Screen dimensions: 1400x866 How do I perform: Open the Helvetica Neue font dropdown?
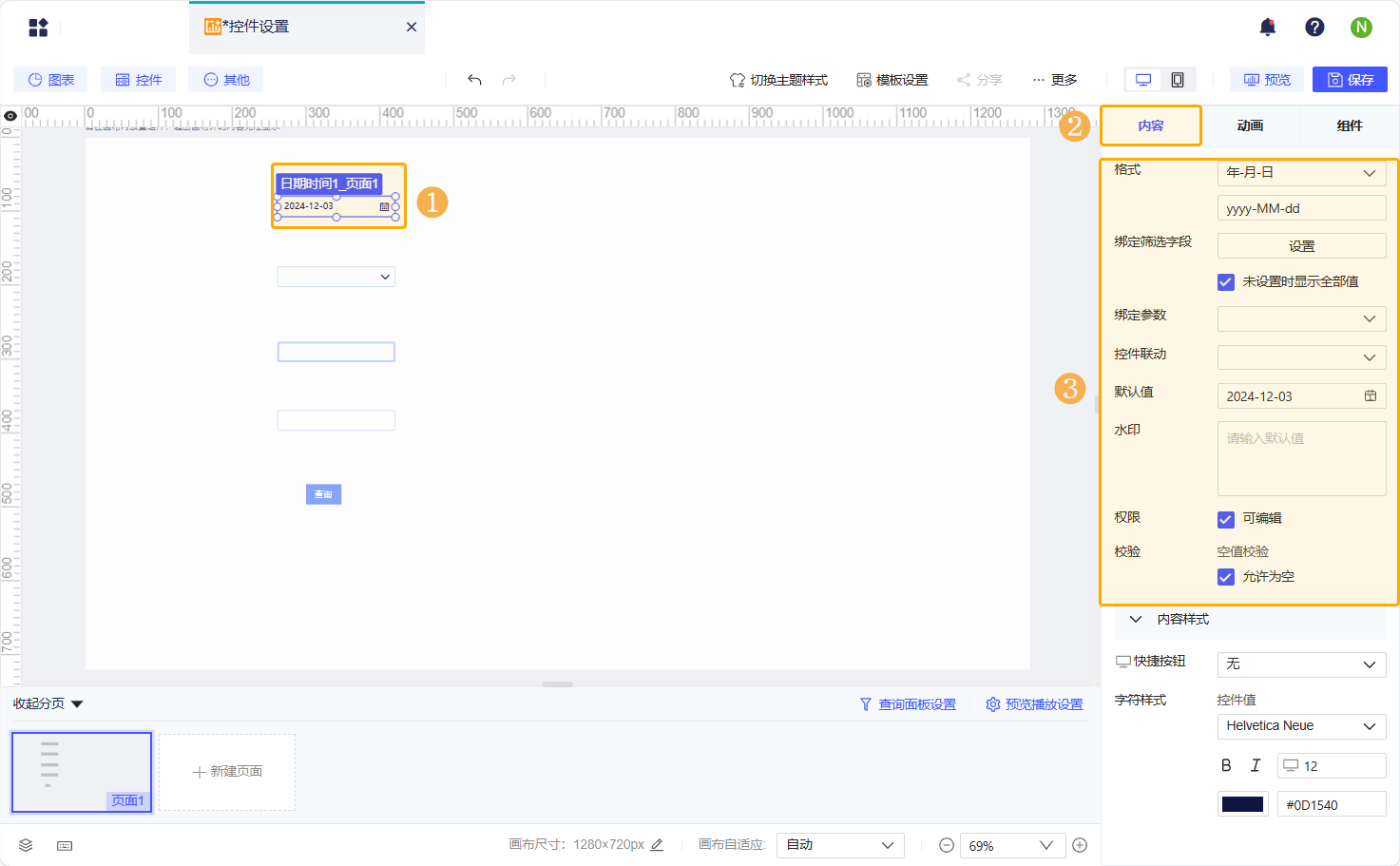[x=1301, y=726]
